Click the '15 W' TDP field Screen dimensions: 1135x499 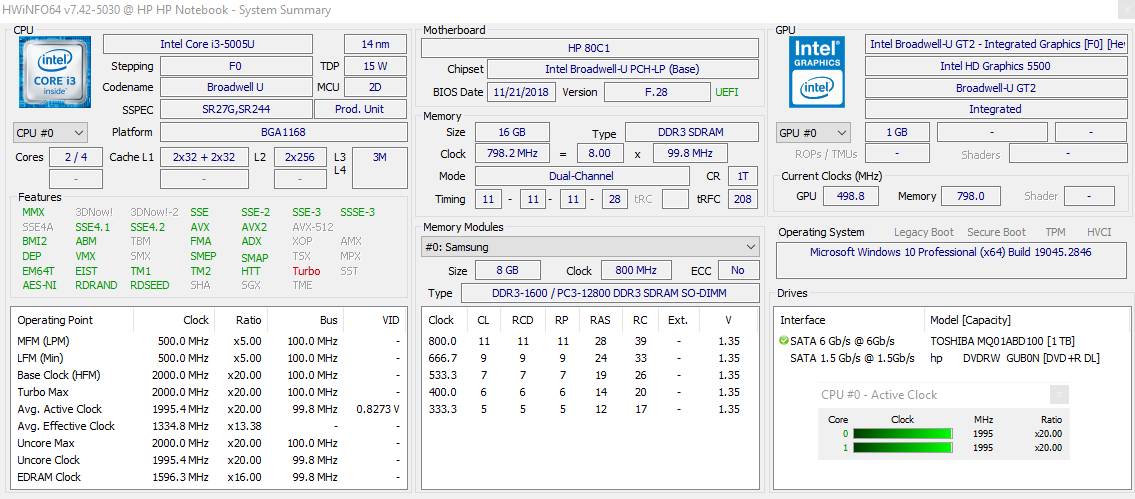click(375, 66)
